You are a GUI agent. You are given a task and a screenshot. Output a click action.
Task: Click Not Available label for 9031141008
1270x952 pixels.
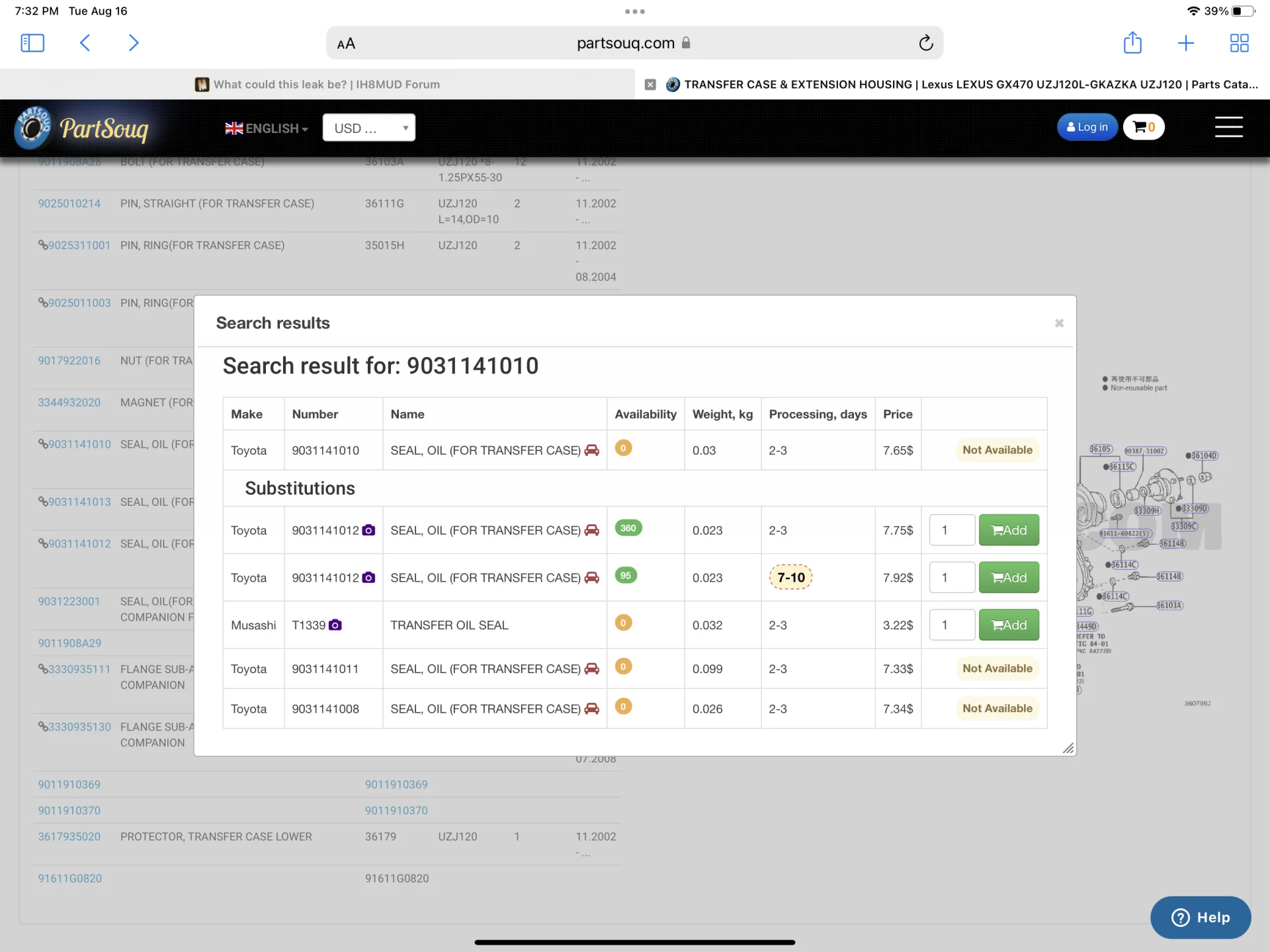(x=997, y=708)
